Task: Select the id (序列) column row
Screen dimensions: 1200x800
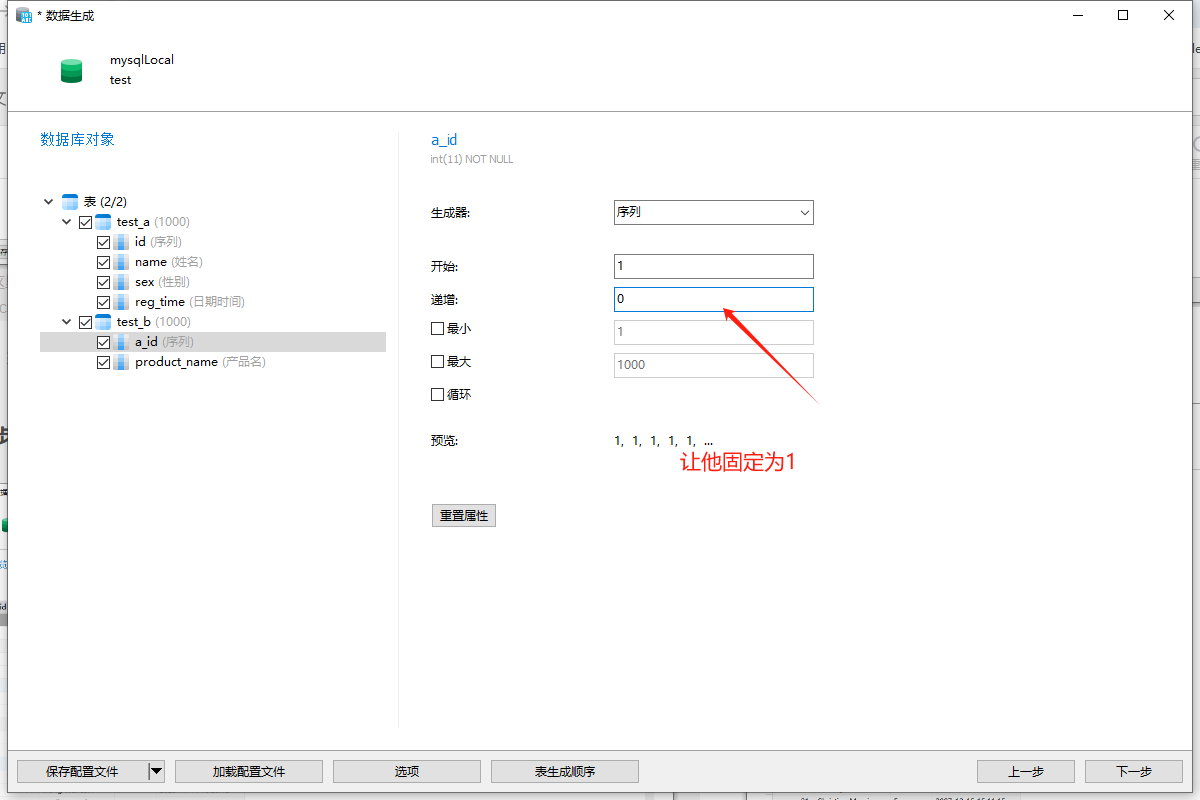Action: (x=212, y=242)
